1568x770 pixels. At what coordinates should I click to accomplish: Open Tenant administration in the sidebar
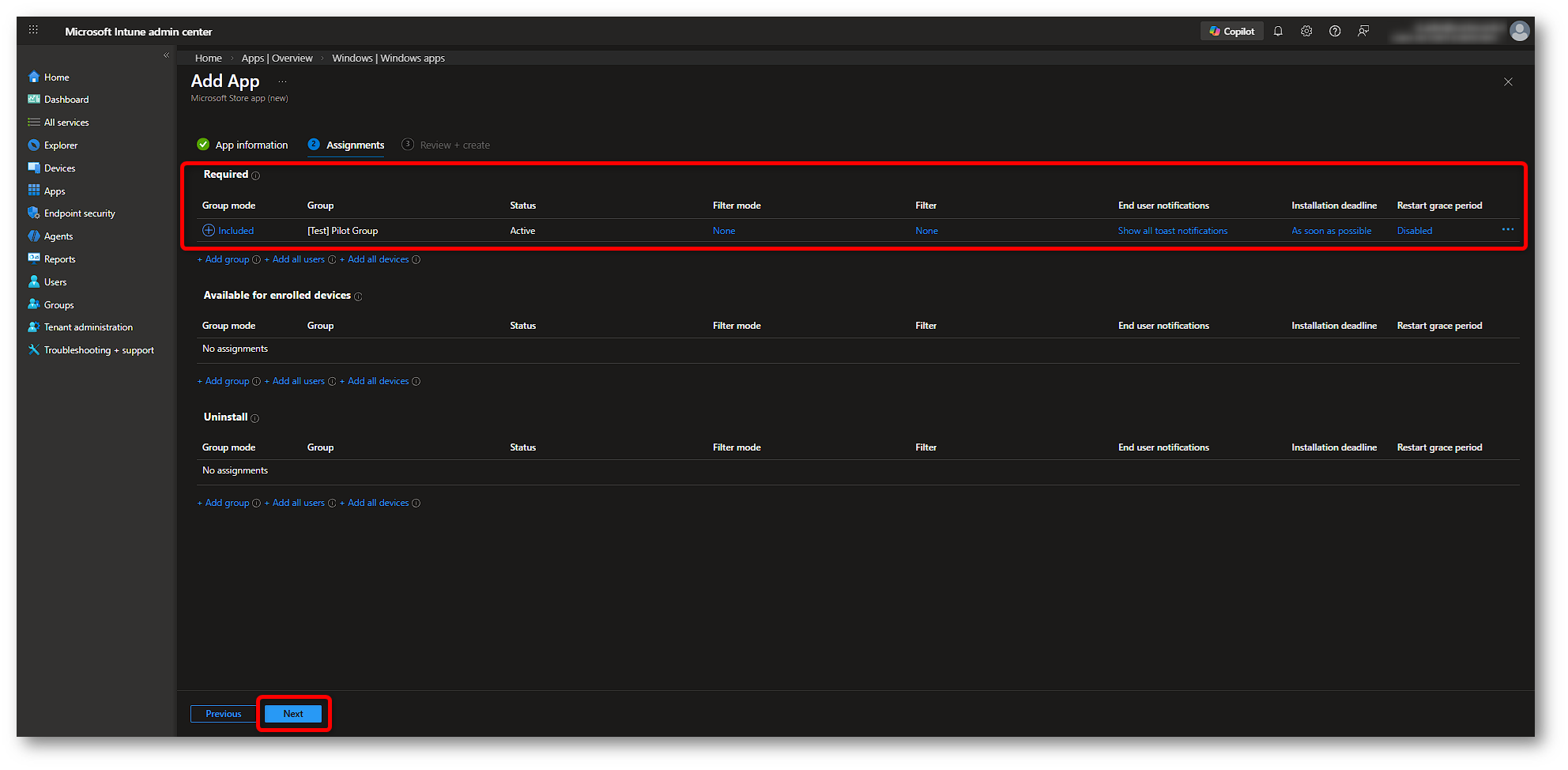pos(88,327)
